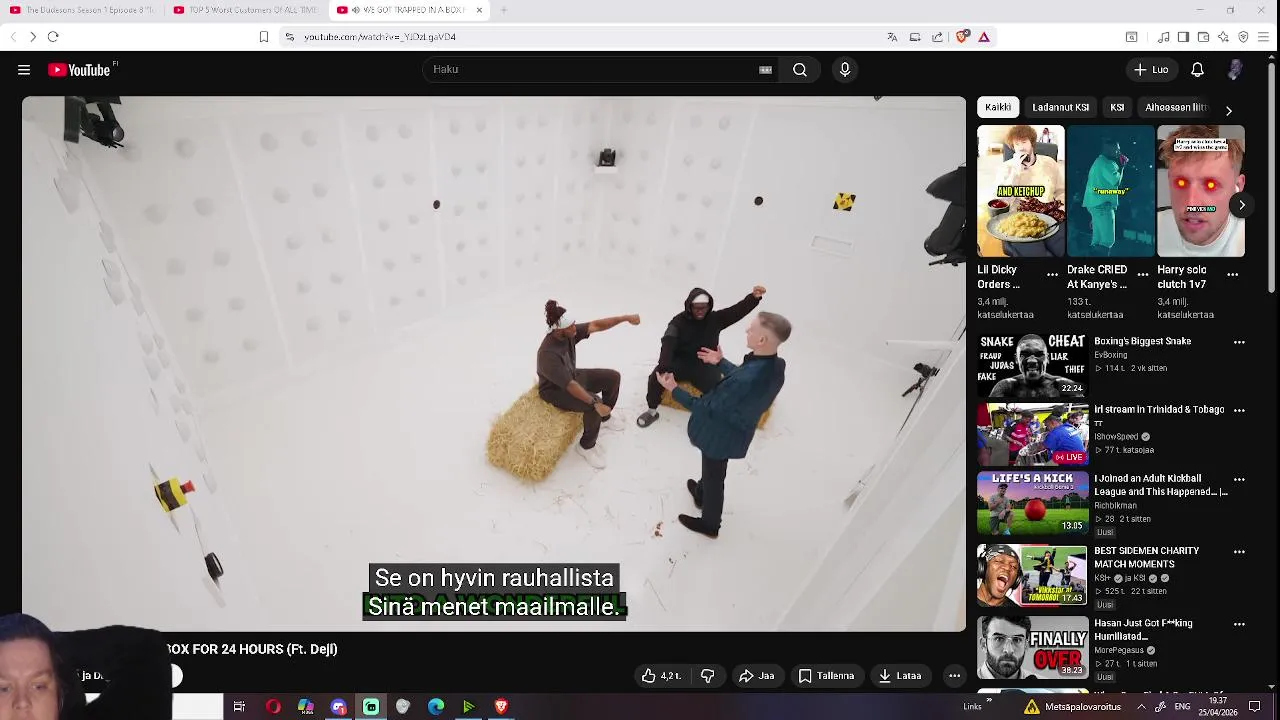Start voice search with microphone icon

pyautogui.click(x=845, y=70)
